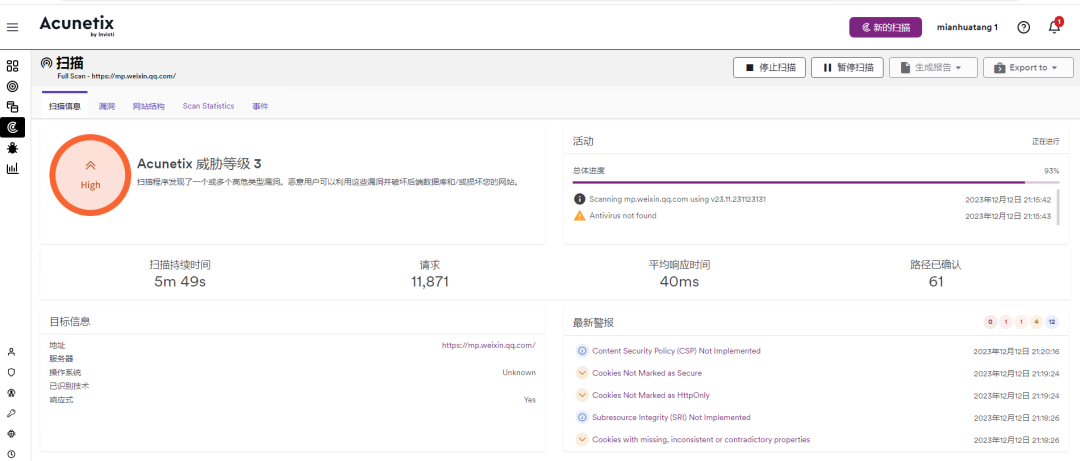This screenshot has height=461, width=1080.
Task: Open Users via the person sidebar icon
Action: 11,351
